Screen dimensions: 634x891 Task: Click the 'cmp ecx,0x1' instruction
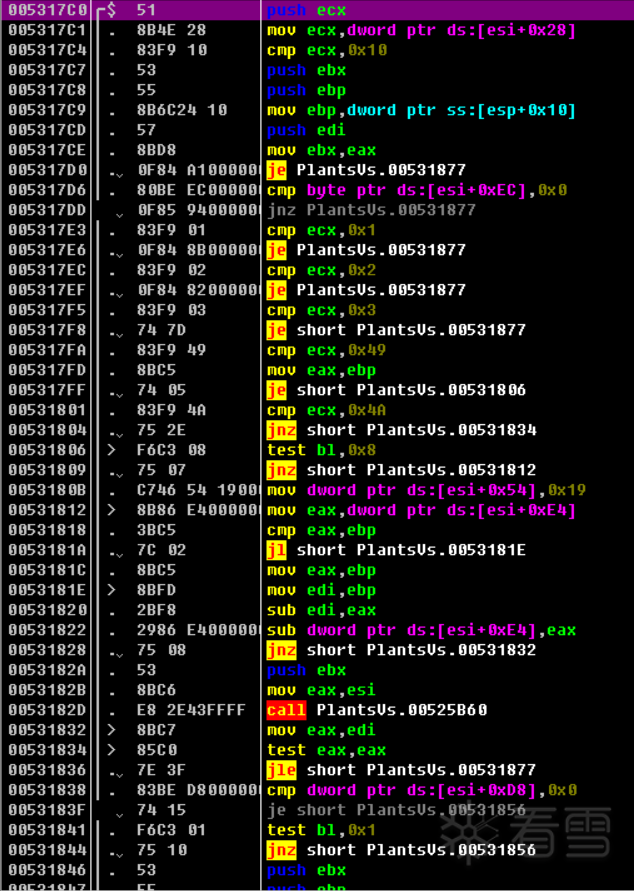tap(322, 230)
